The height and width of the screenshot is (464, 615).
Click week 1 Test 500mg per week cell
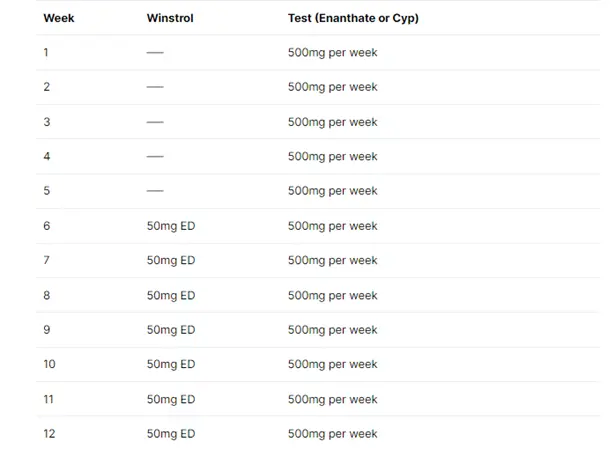click(x=332, y=53)
